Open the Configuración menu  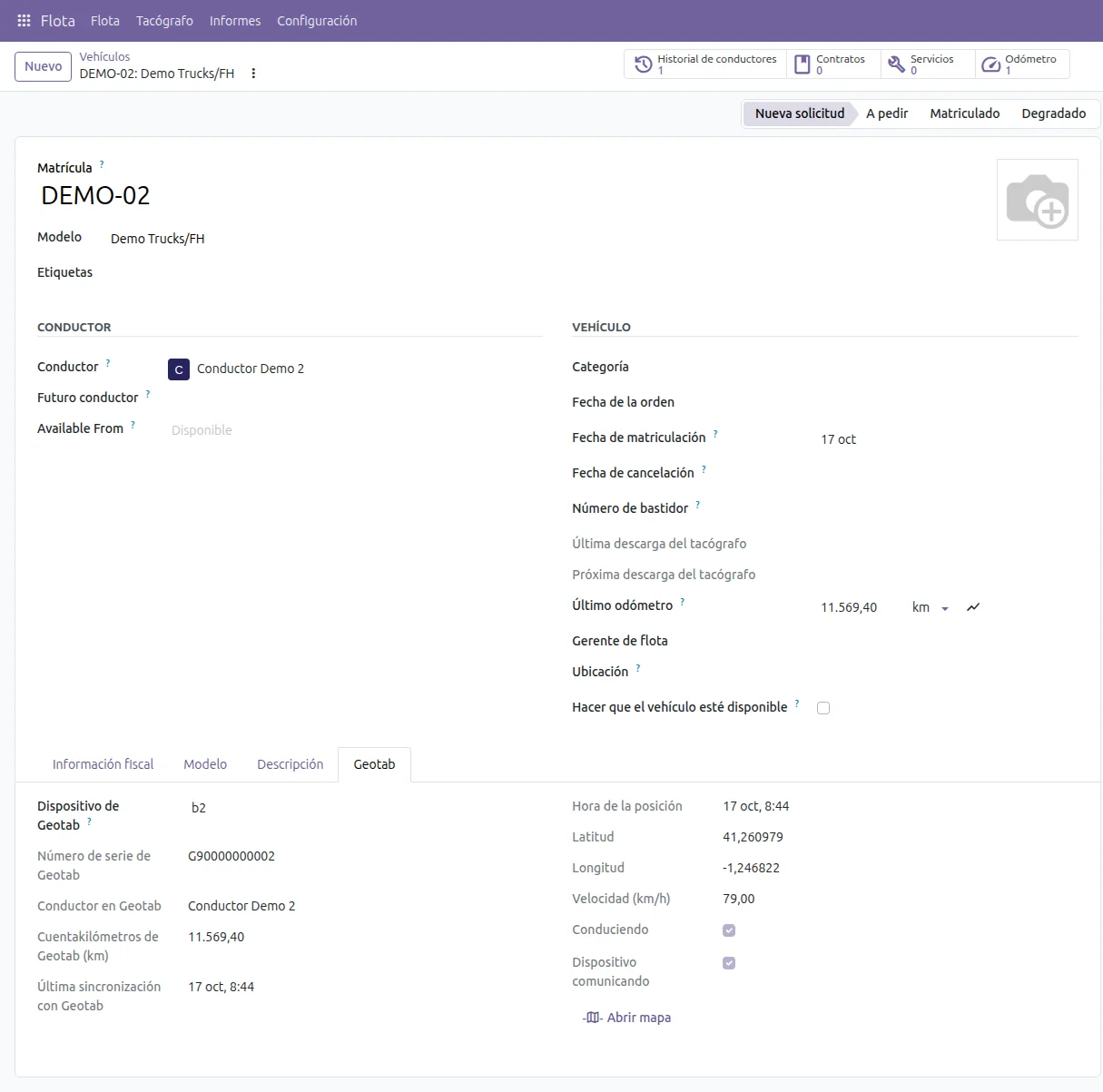click(317, 20)
